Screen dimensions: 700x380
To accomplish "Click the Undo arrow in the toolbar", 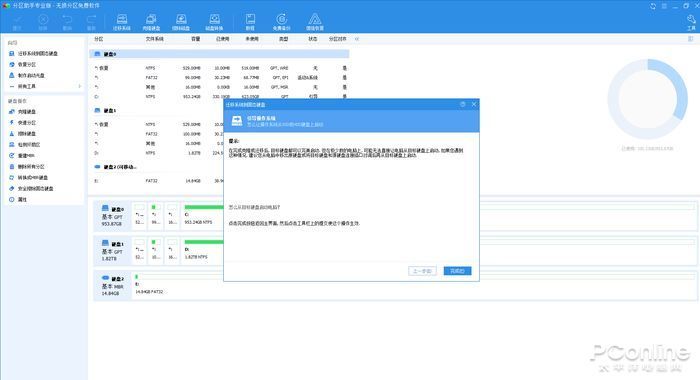I will click(67, 22).
